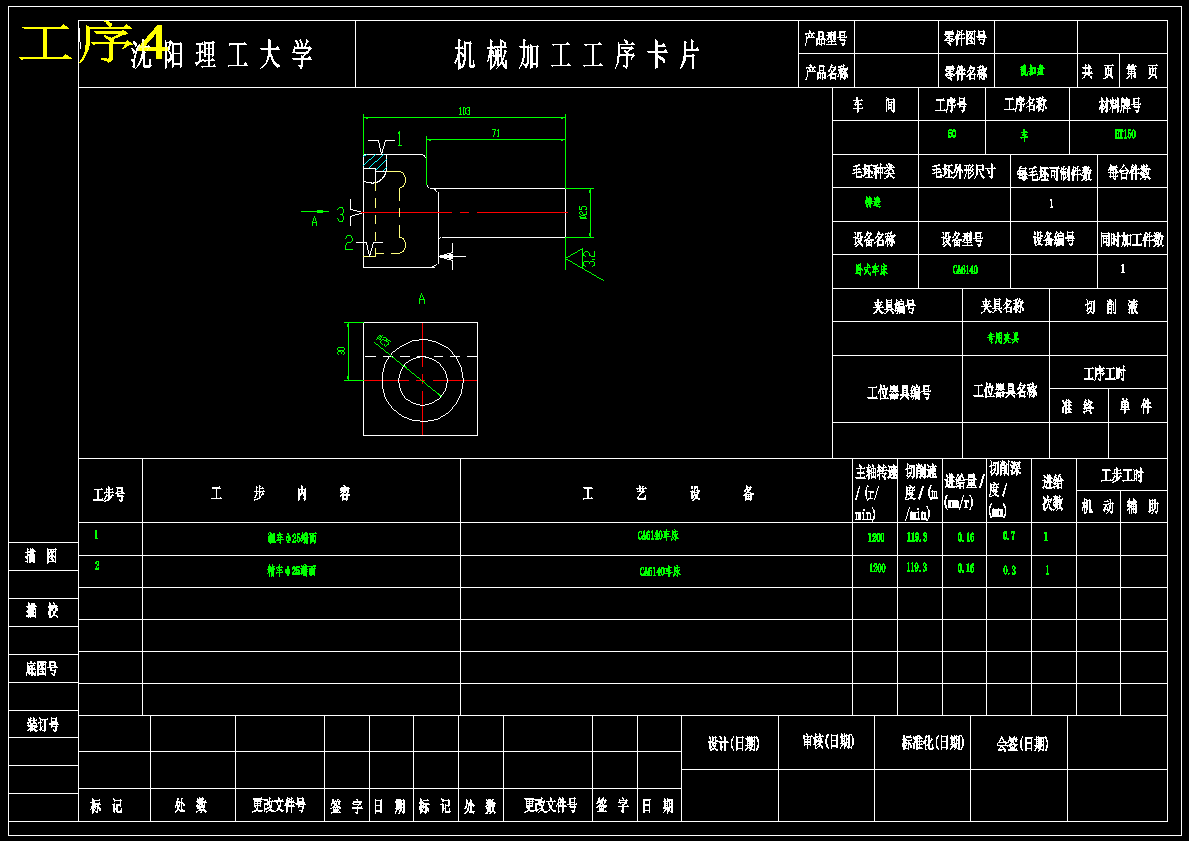This screenshot has width=1189, height=841.
Task: Select the green HT150 material value
Action: click(1125, 134)
